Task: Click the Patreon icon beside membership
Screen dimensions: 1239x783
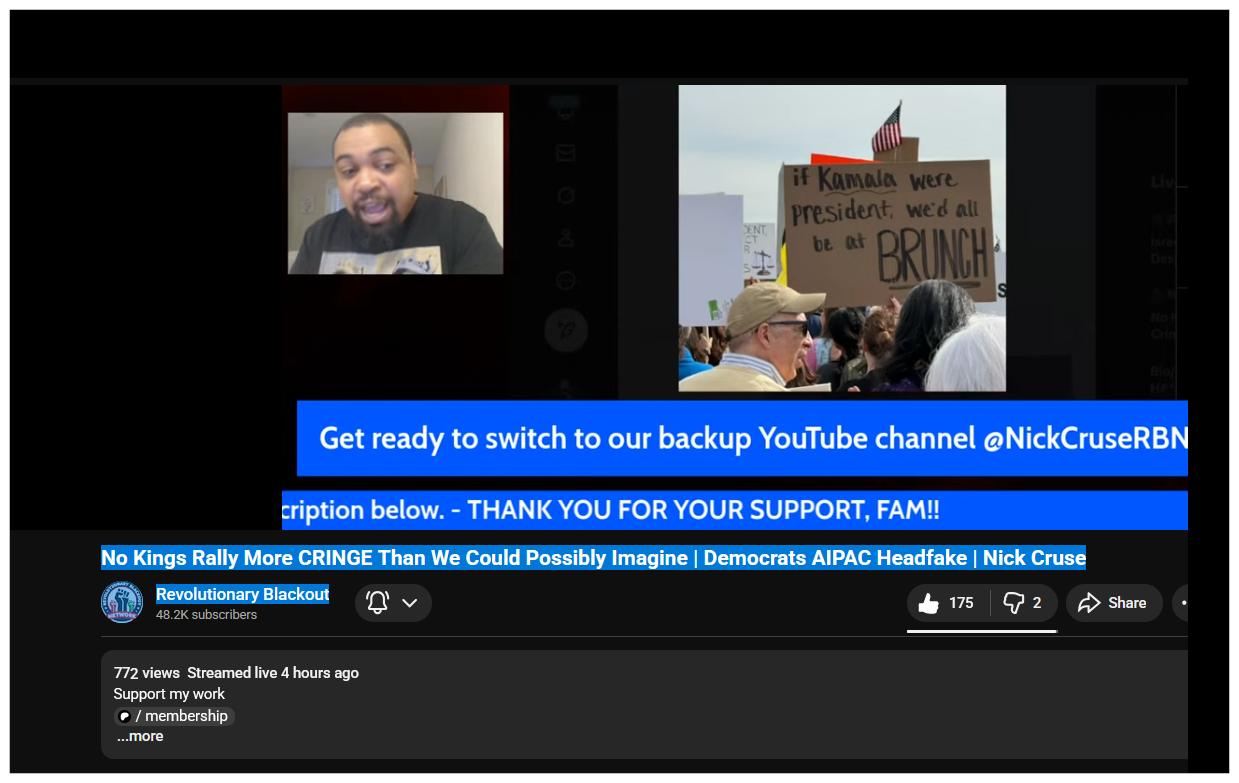Action: click(125, 716)
